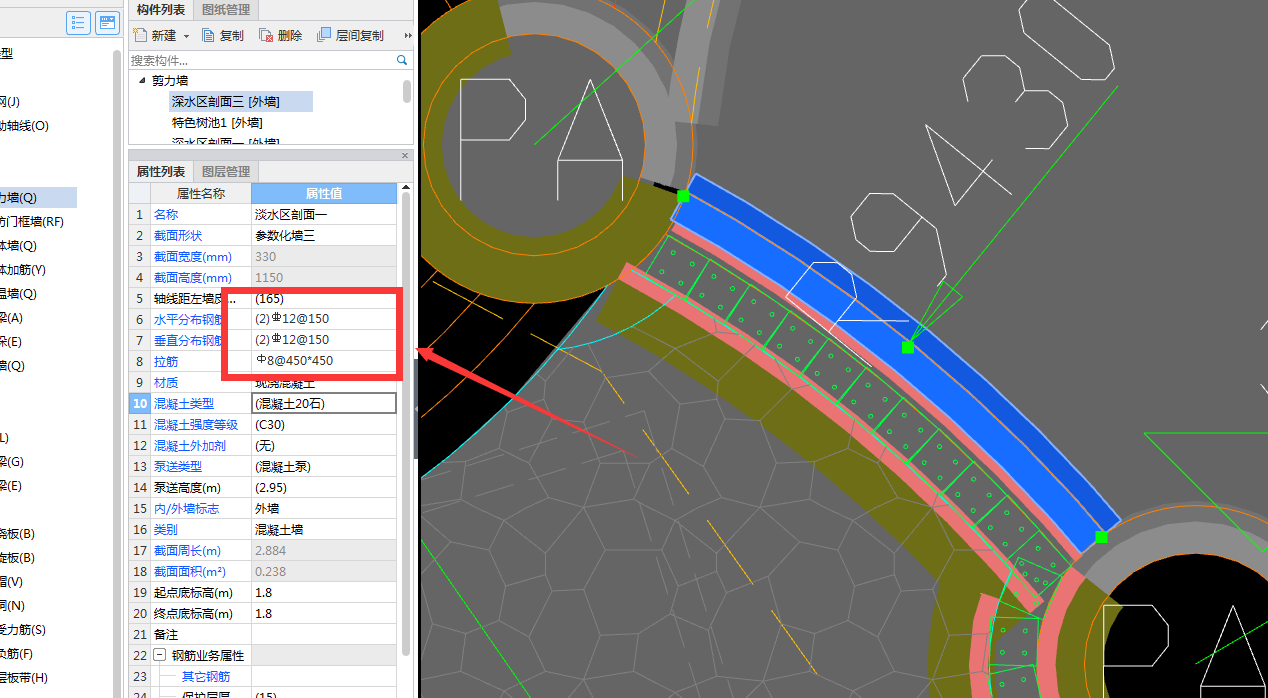
Task: Click the 垂直分布钢筋 value cell
Action: click(x=323, y=340)
